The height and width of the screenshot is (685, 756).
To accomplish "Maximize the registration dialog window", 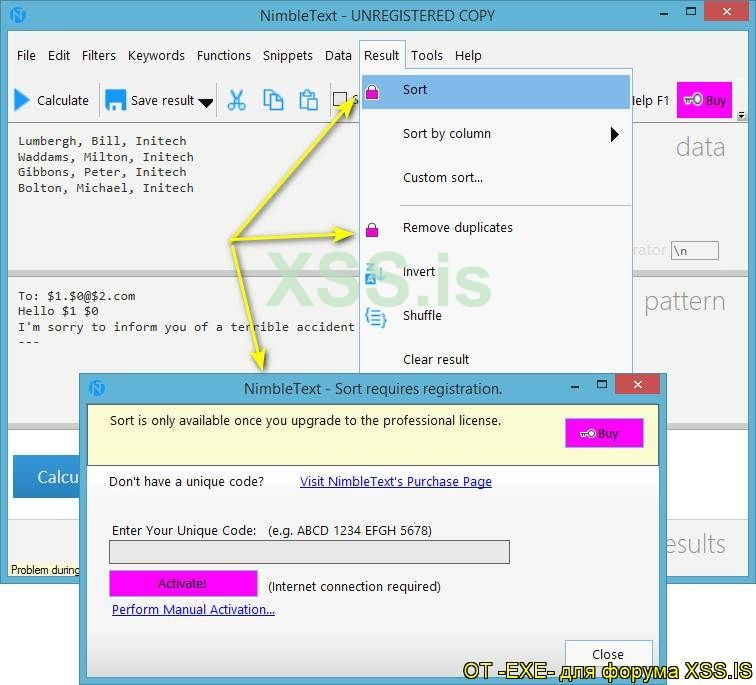I will pos(602,384).
